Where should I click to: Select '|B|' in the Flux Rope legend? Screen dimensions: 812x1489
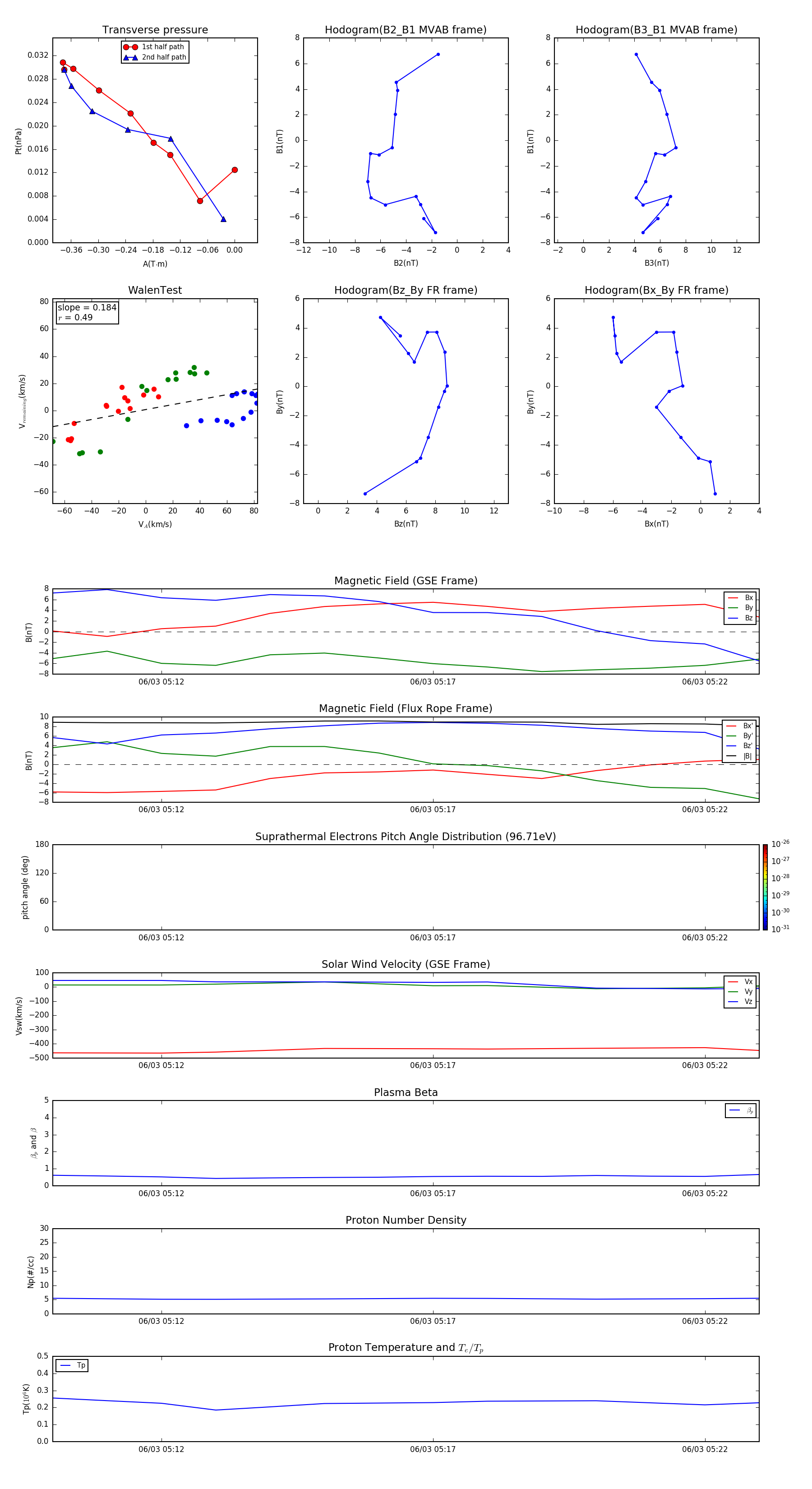(x=740, y=756)
